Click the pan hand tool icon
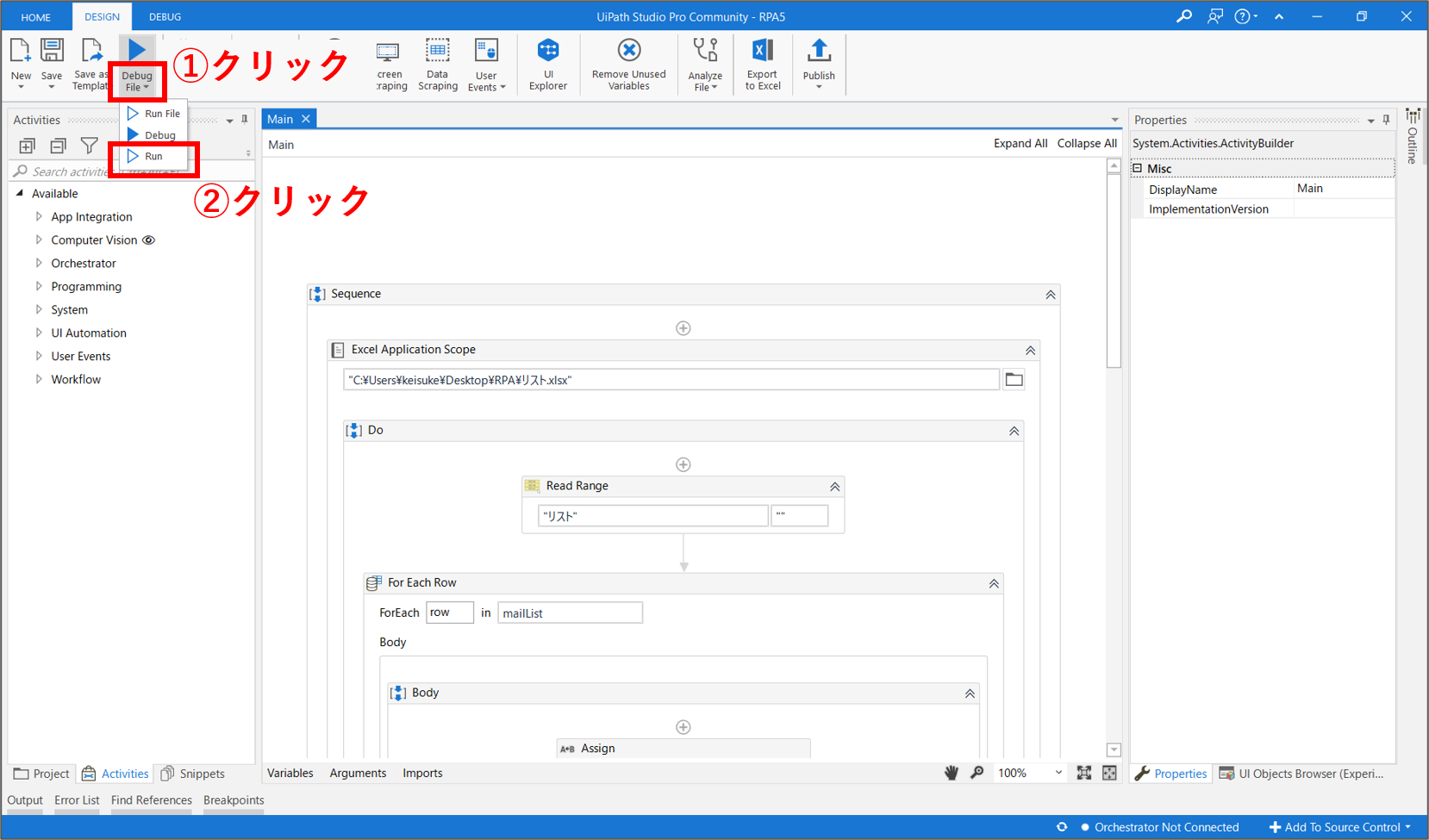1429x840 pixels. point(952,773)
